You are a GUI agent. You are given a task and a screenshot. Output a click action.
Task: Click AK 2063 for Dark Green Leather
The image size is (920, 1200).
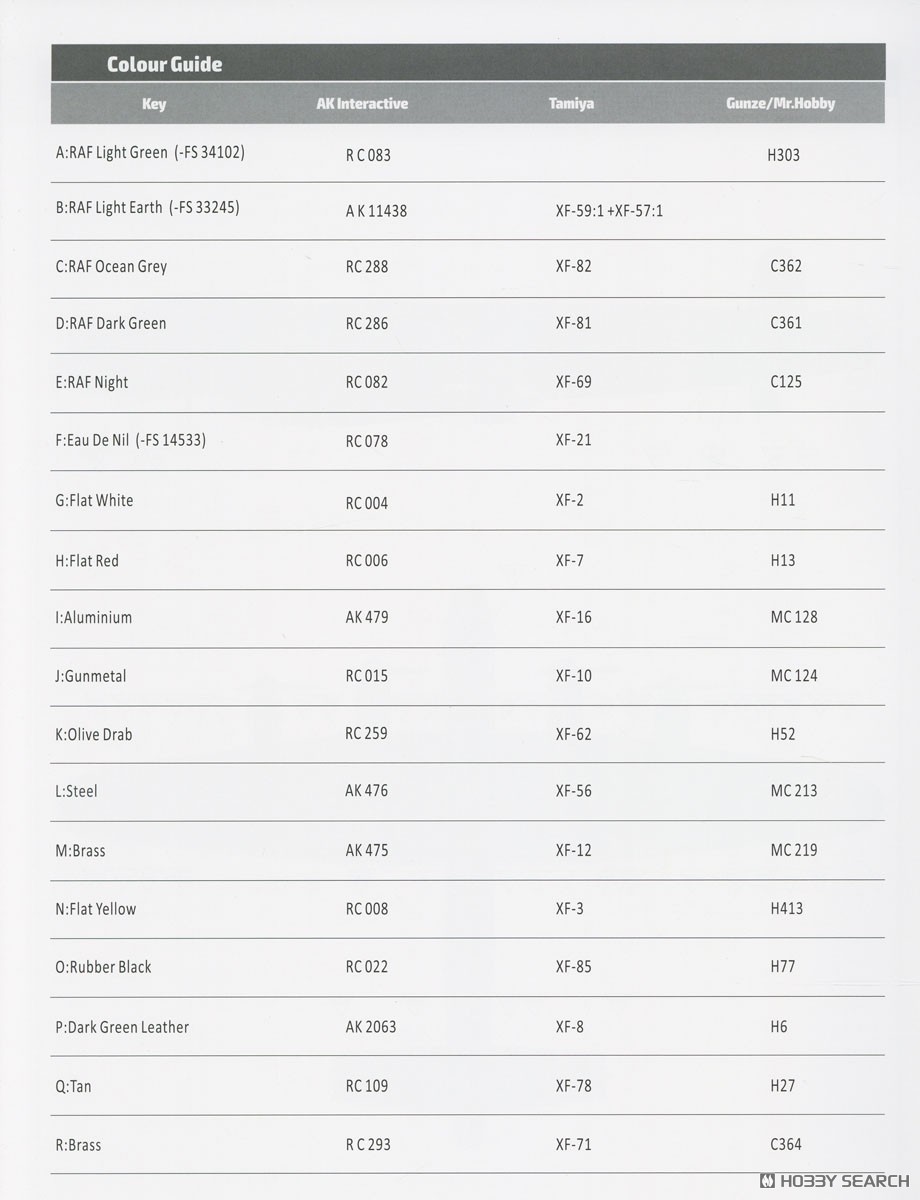371,1026
